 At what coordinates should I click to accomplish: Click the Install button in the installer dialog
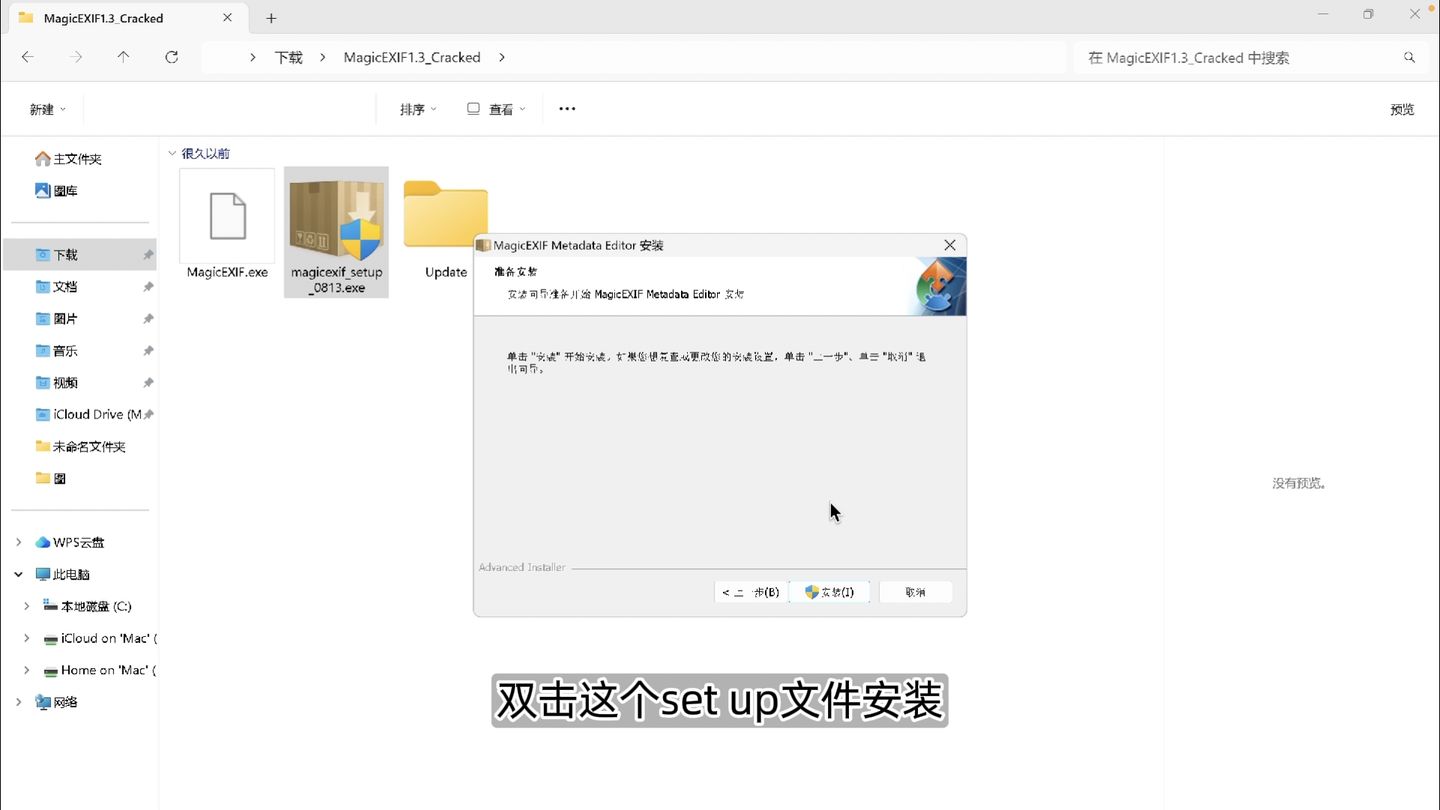[829, 592]
